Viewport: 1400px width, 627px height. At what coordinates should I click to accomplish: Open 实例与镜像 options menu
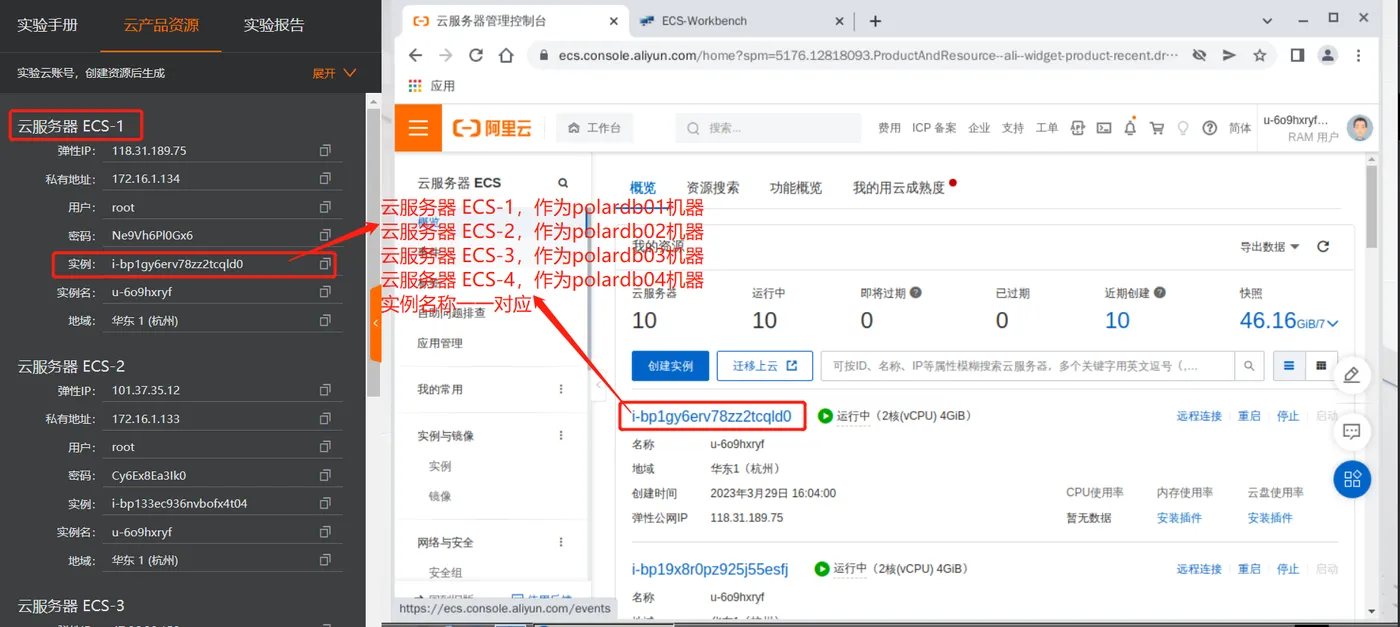click(x=561, y=436)
